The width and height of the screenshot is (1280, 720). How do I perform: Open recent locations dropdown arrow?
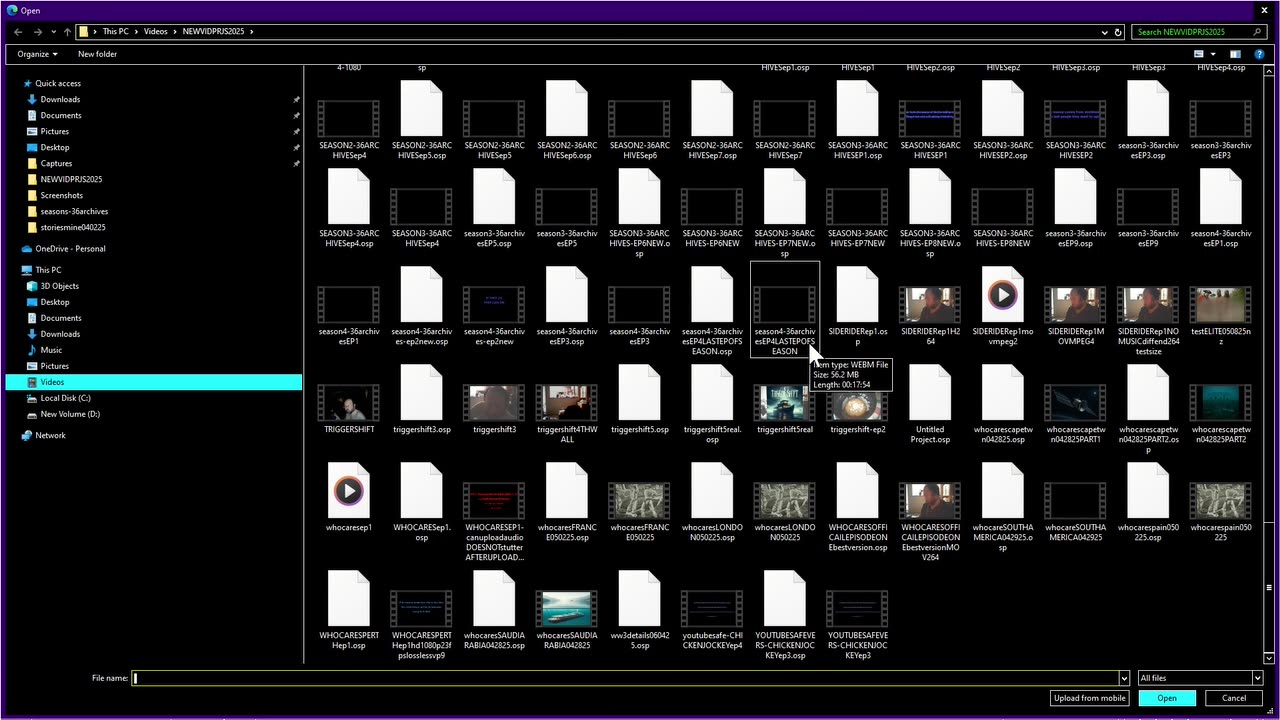[54, 32]
